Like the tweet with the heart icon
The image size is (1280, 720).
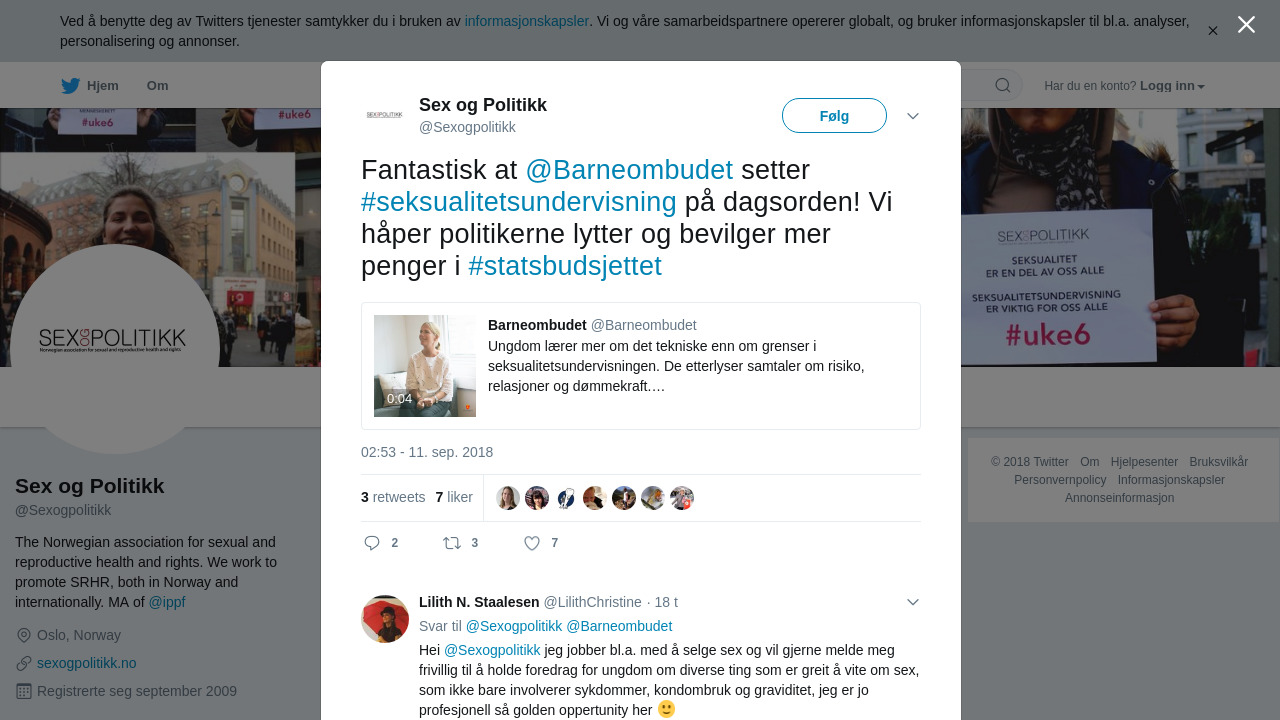(x=532, y=543)
